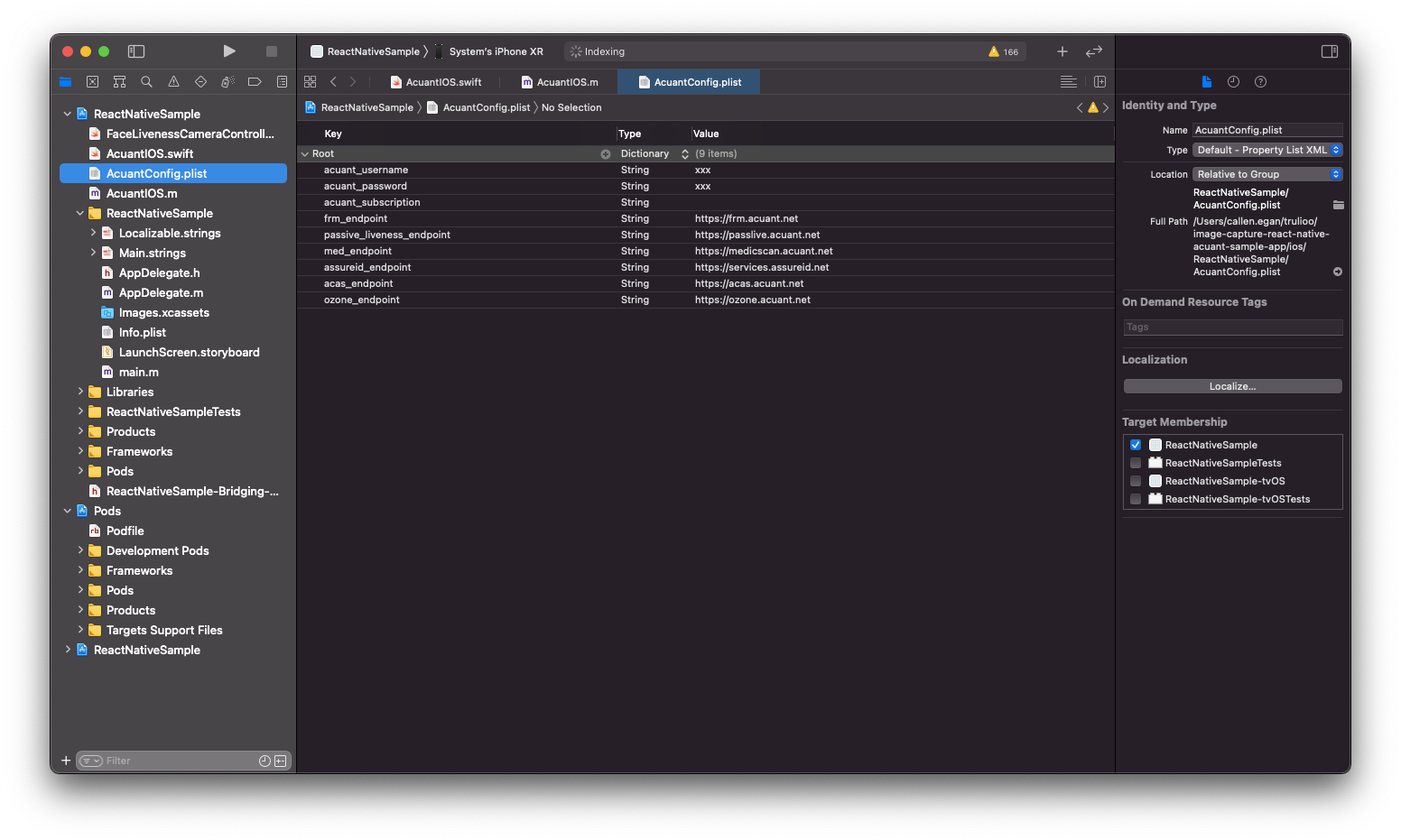This screenshot has width=1401, height=840.
Task: Expand the Development Pods folder
Action: (x=80, y=550)
